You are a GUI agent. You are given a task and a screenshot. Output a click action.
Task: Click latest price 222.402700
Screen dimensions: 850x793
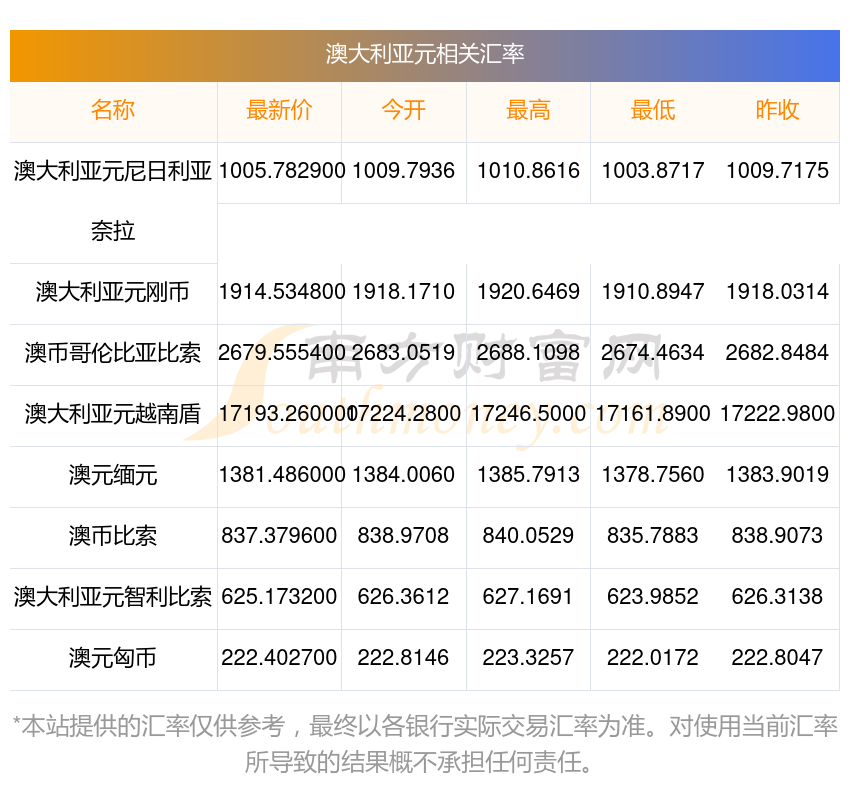[x=279, y=657]
